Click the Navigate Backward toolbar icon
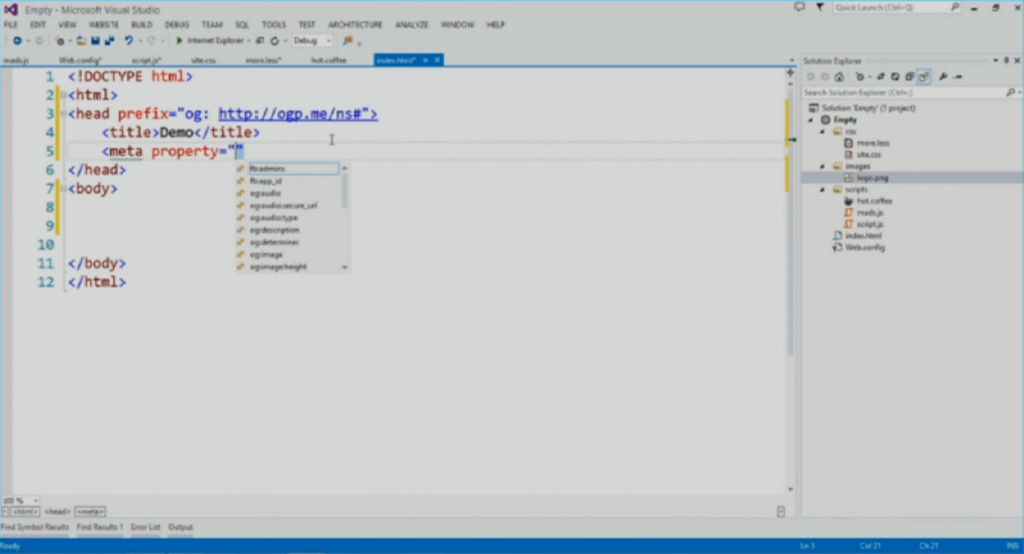 click(17, 41)
